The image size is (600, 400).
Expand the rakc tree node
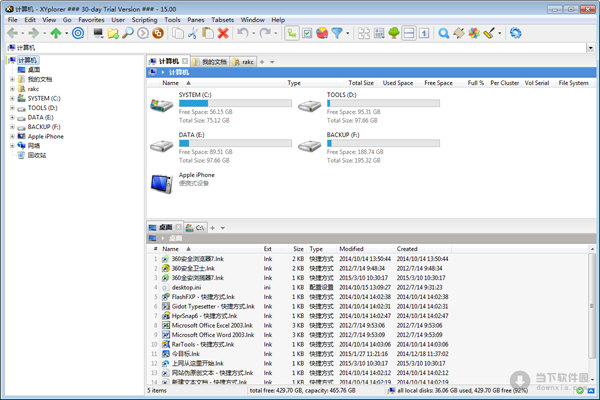[x=12, y=89]
